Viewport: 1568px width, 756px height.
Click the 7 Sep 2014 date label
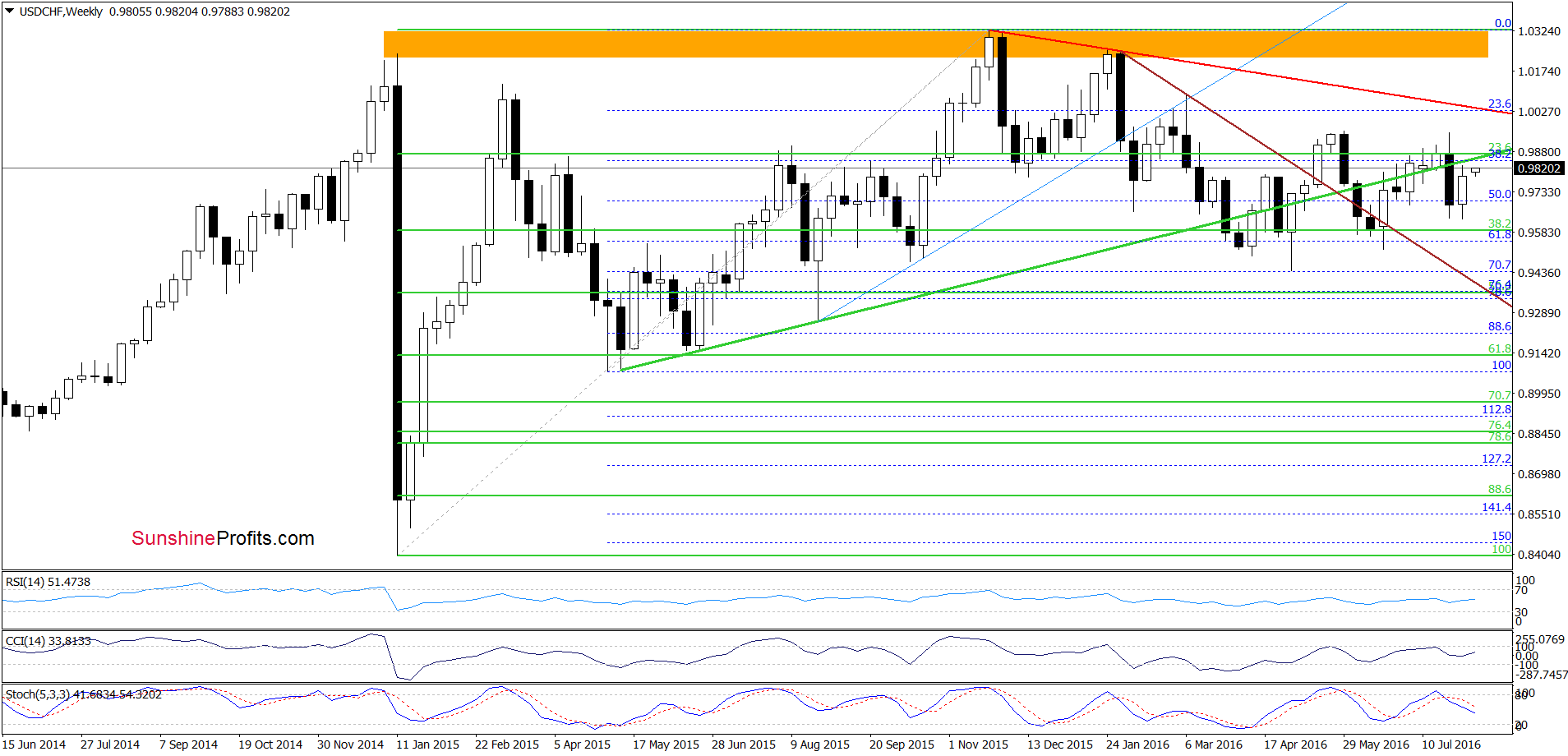coord(188,744)
